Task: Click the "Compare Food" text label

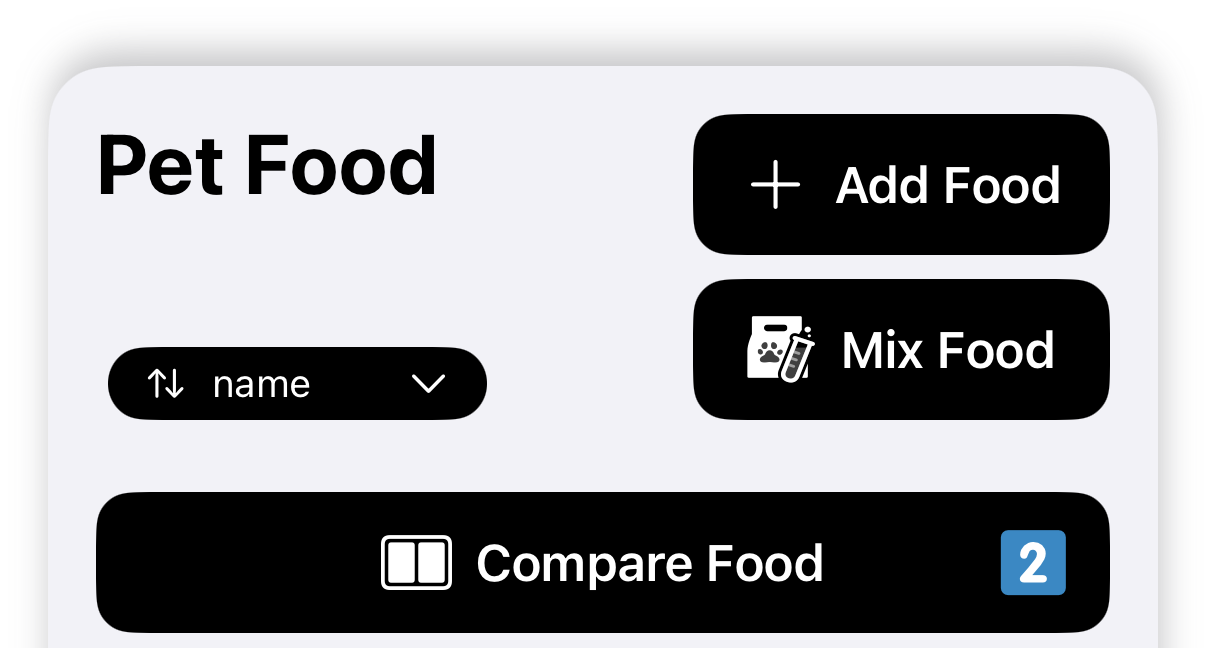Action: click(x=649, y=563)
